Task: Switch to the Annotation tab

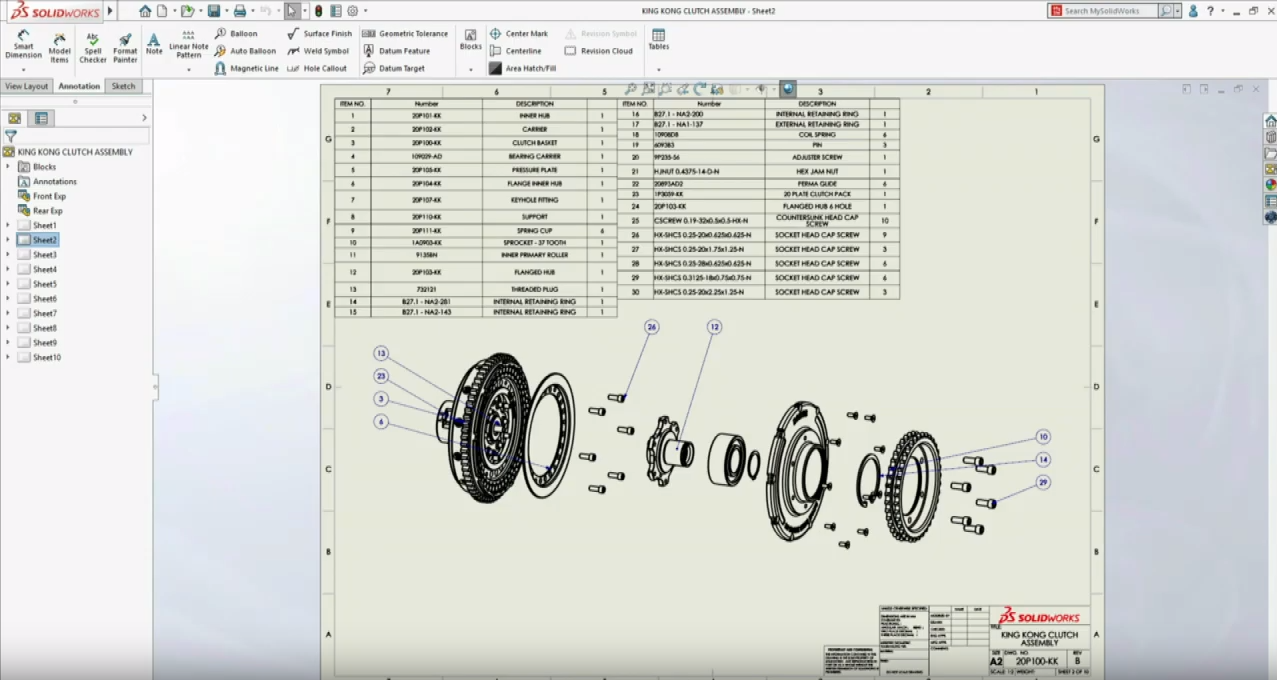Action: 79,86
